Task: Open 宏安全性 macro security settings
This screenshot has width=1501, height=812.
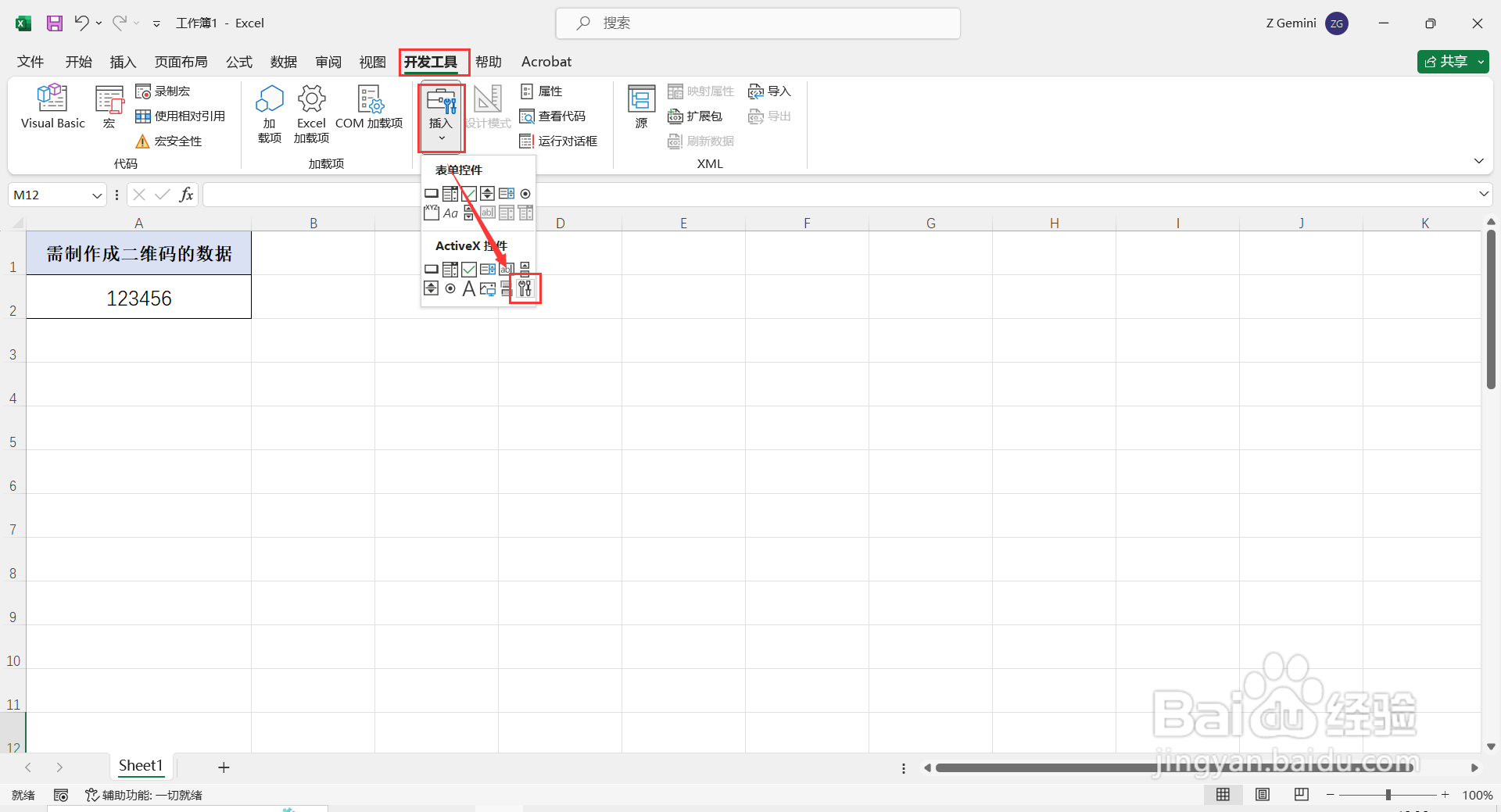Action: tap(169, 141)
